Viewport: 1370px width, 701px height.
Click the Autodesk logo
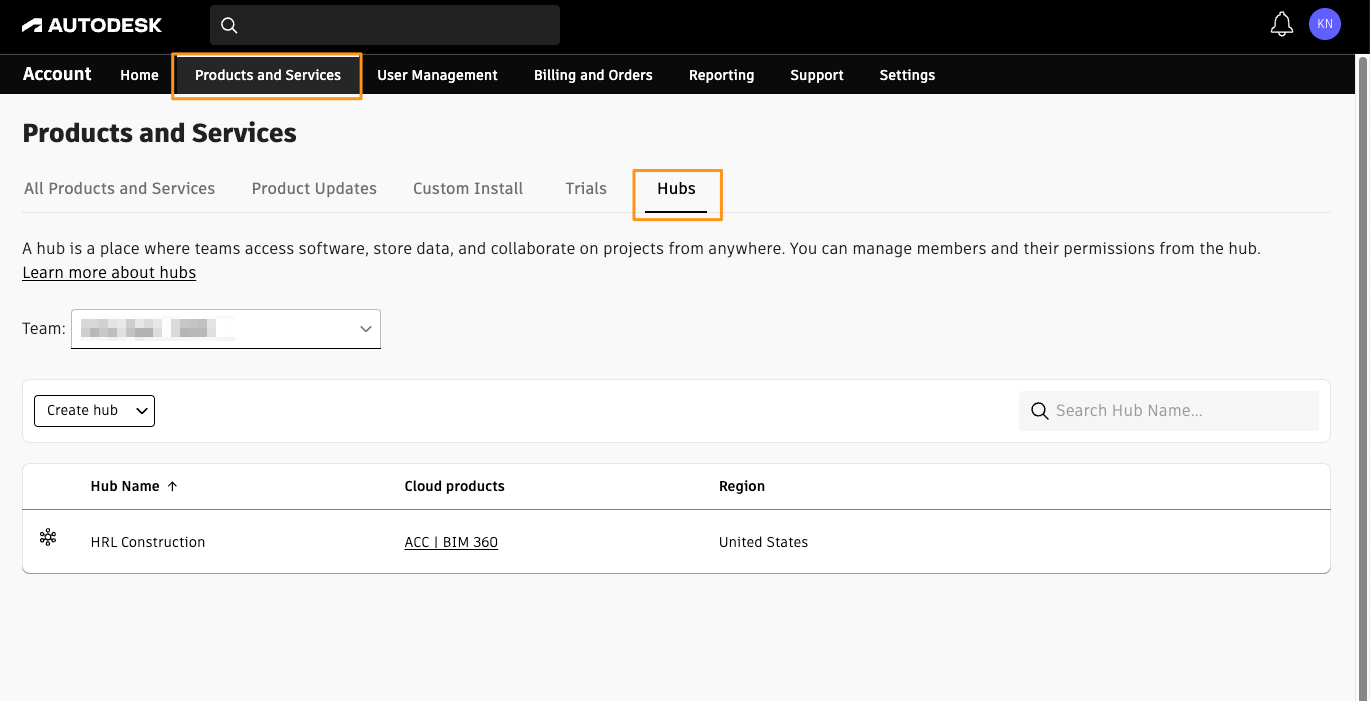tap(92, 25)
